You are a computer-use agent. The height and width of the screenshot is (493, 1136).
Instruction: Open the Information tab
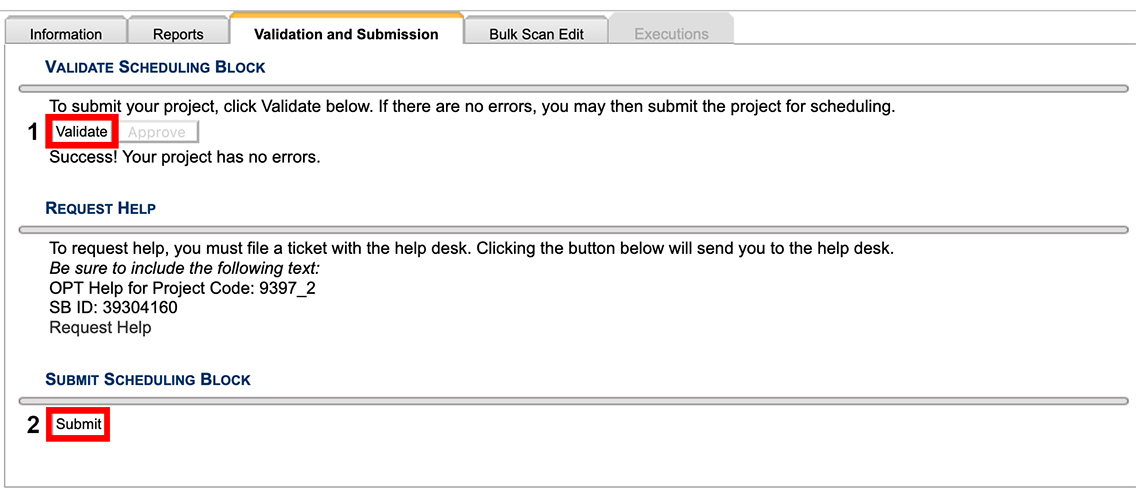66,34
